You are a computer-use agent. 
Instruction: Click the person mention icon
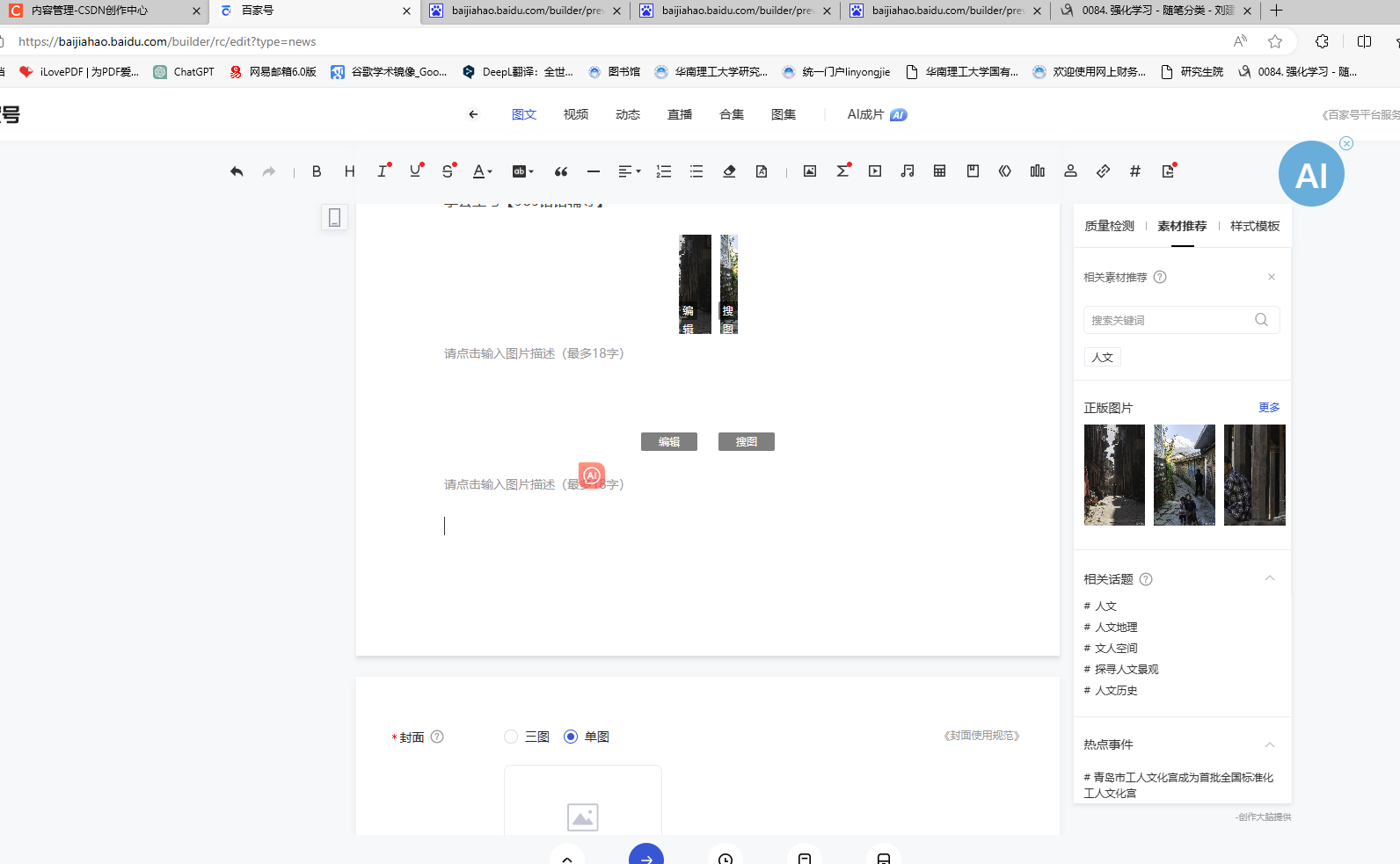tap(1070, 171)
